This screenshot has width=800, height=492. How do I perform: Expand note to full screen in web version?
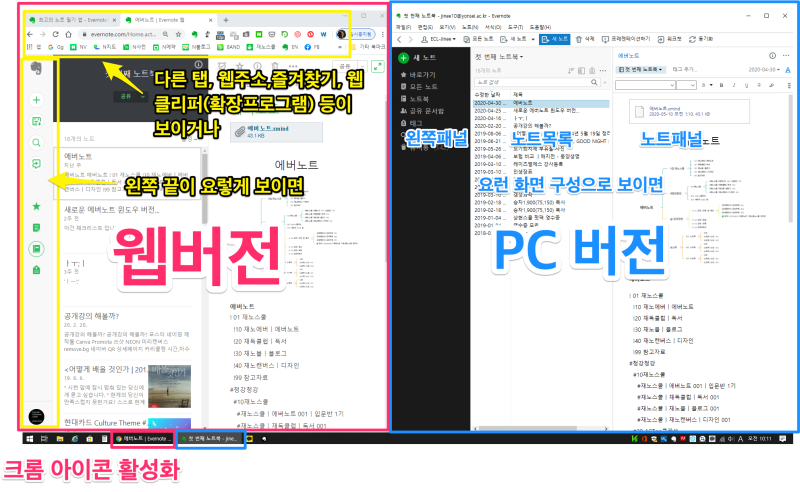click(x=378, y=66)
